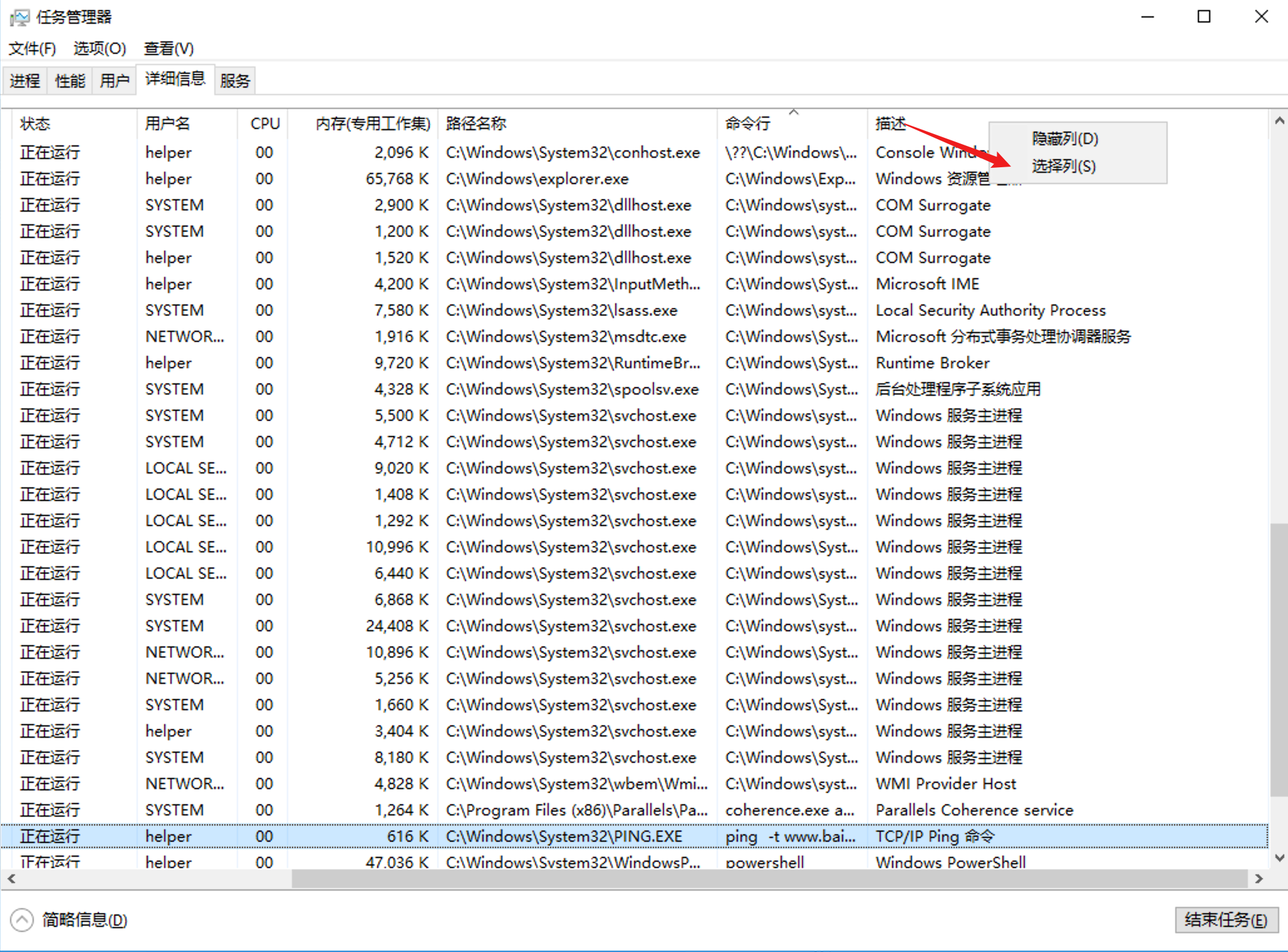Toggle sort arrow above 命令行 column
The height and width of the screenshot is (952, 1288).
794,112
